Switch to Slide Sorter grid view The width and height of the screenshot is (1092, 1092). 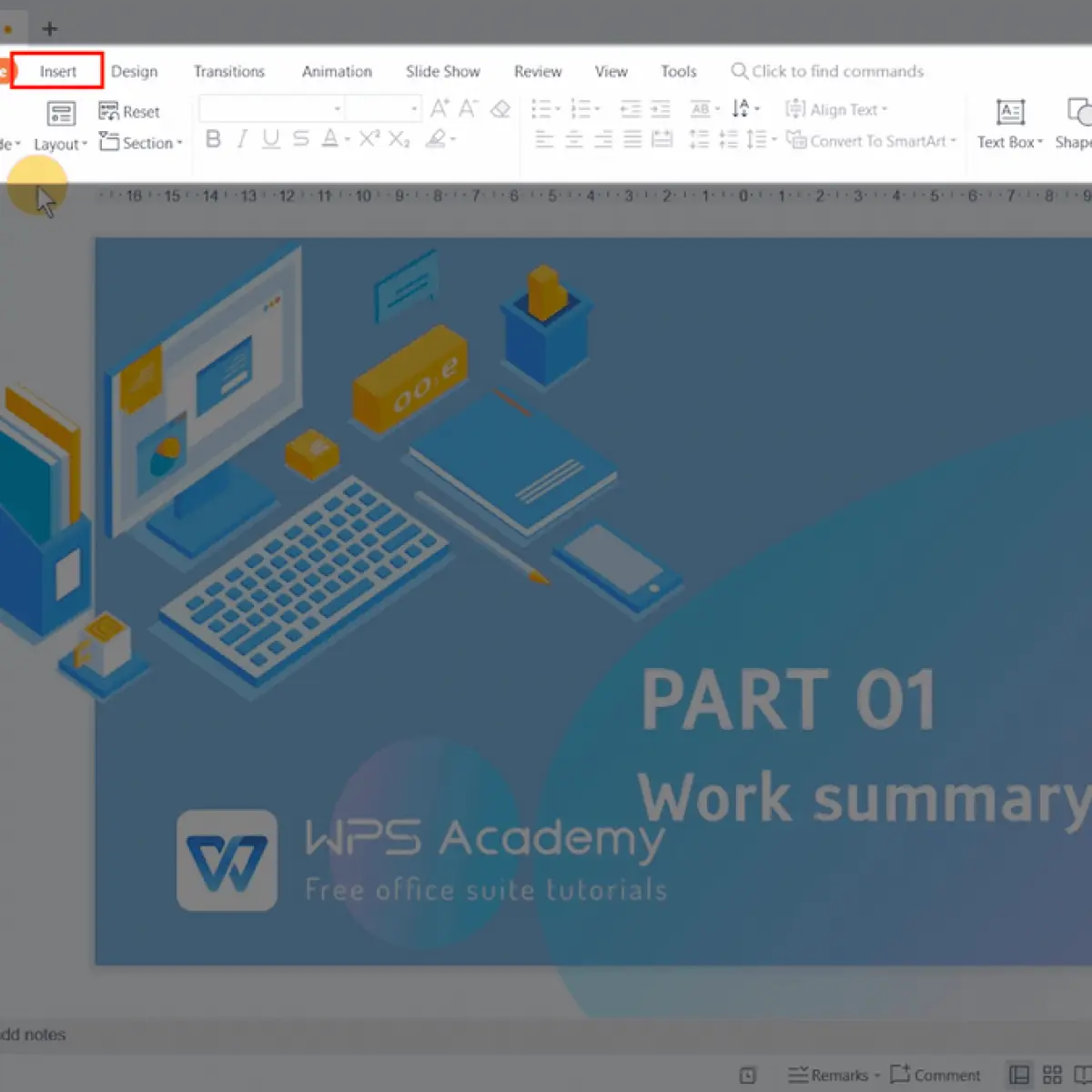1053,1076
